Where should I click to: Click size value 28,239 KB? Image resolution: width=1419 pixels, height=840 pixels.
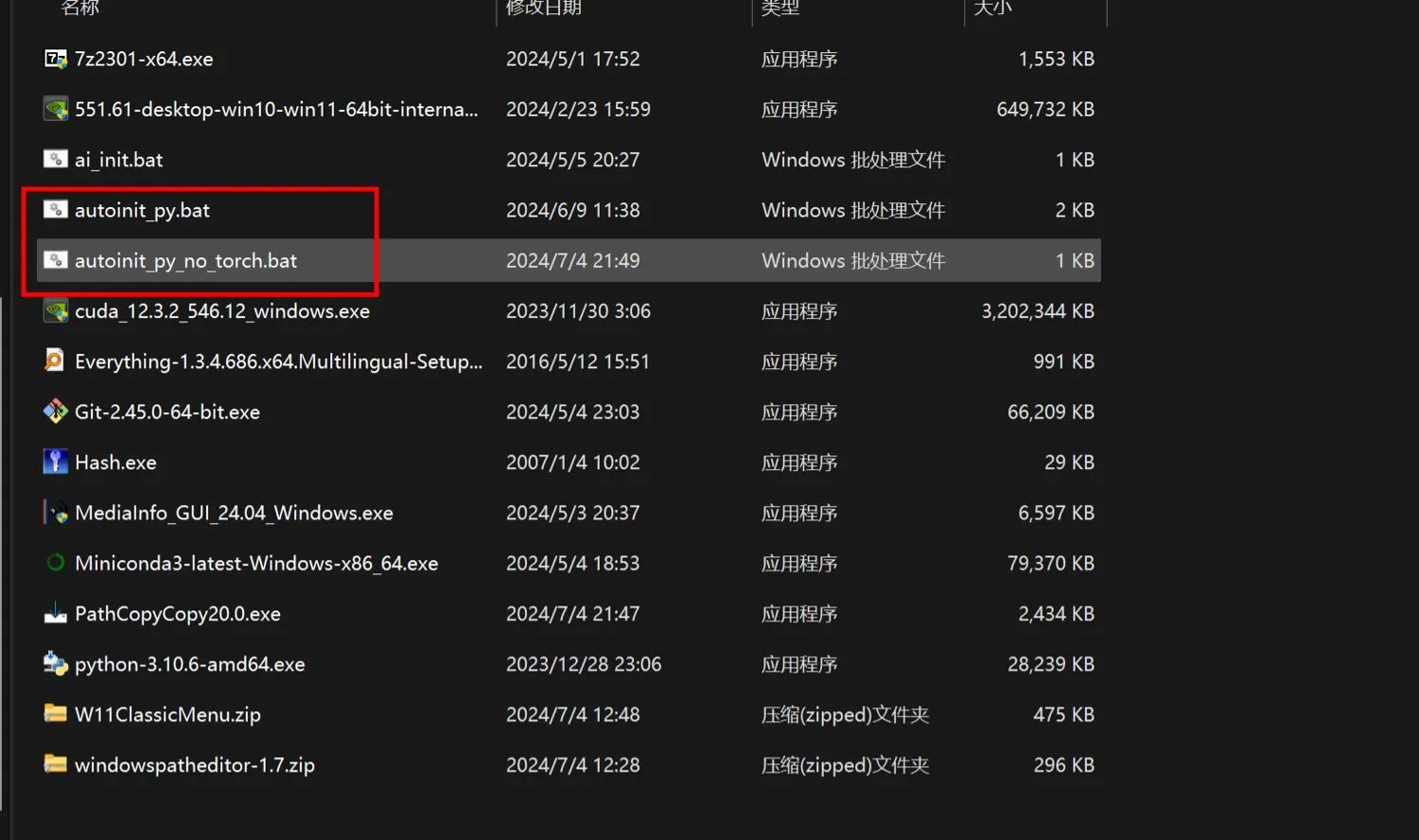(x=1051, y=664)
